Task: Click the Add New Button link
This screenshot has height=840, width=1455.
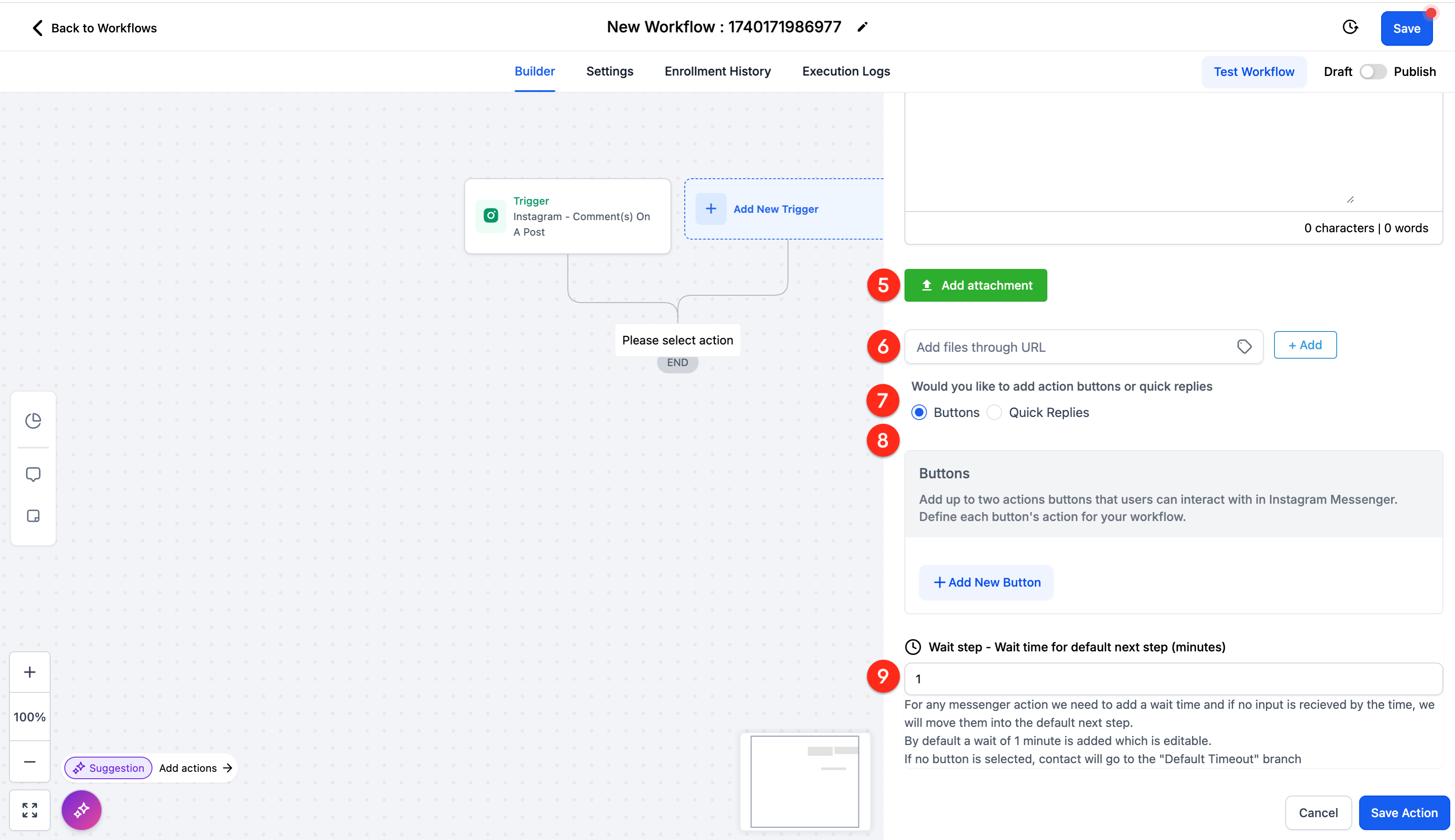Action: (986, 582)
